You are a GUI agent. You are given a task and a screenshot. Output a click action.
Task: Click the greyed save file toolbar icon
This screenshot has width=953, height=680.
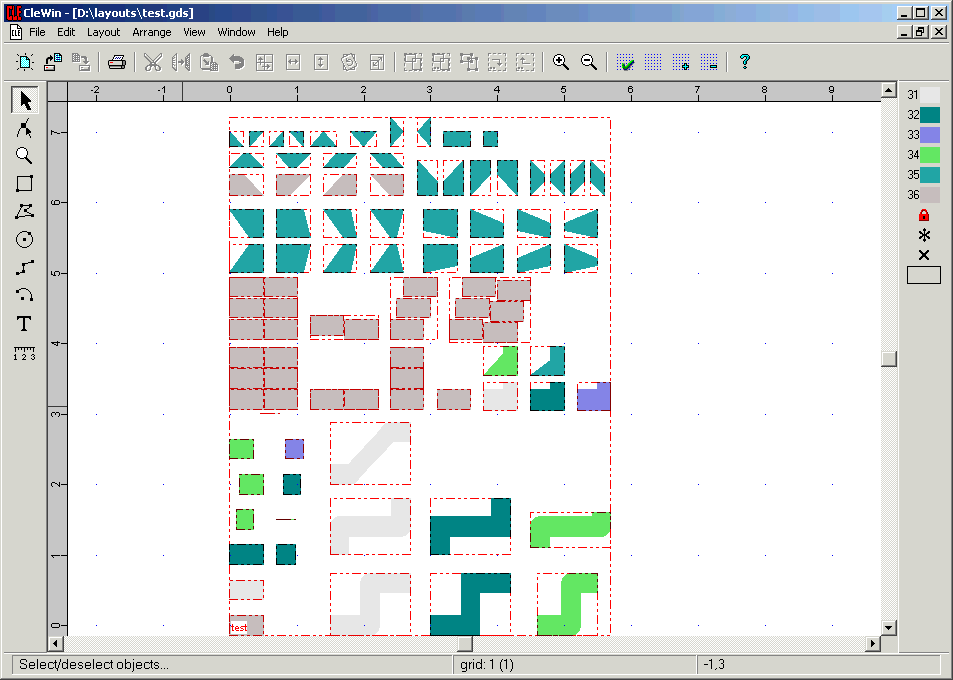(81, 62)
